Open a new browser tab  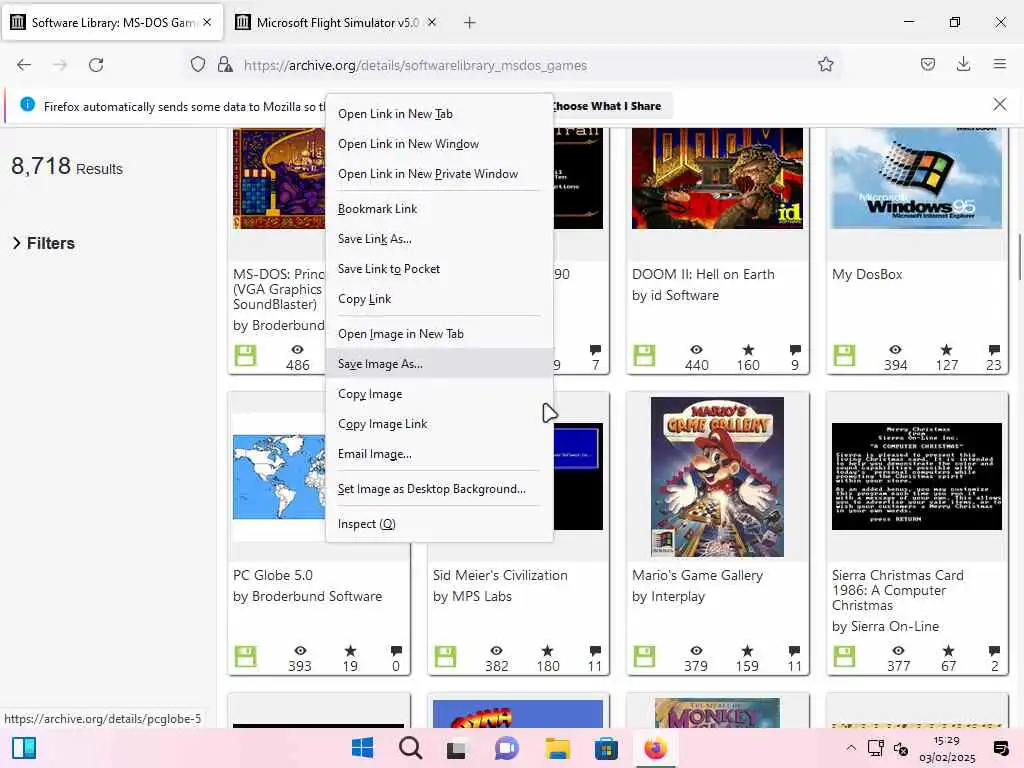(470, 23)
